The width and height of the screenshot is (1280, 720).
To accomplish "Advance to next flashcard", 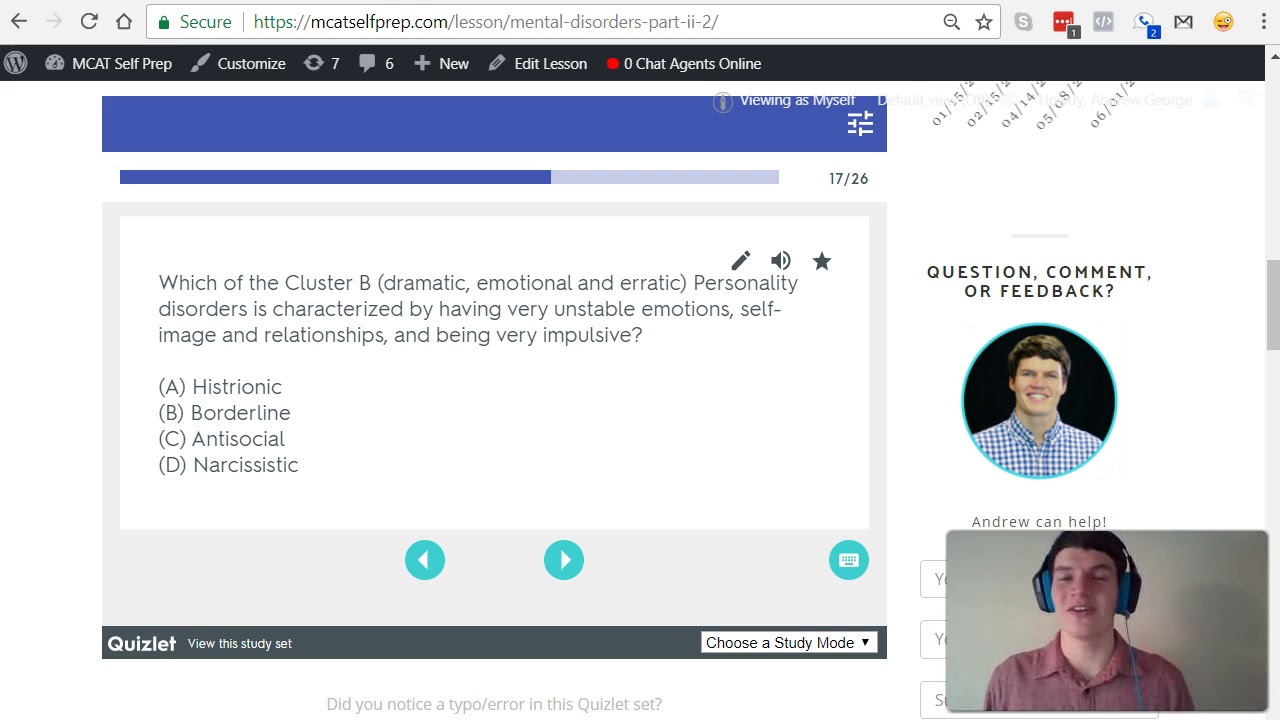I will 564,560.
